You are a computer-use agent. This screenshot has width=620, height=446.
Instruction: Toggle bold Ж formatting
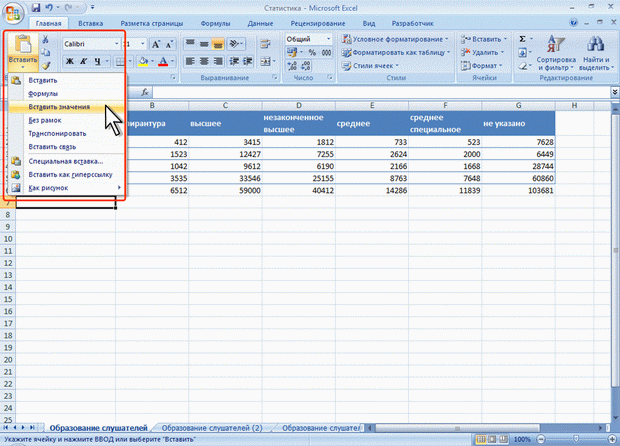pos(69,62)
